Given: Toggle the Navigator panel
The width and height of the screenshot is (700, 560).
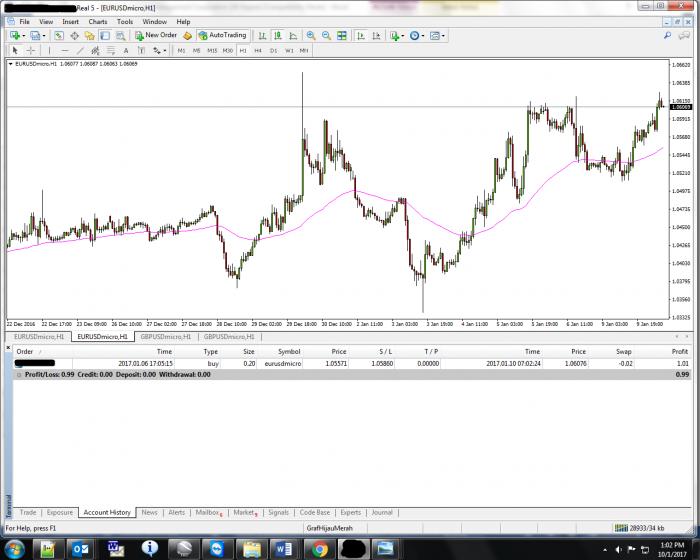Looking at the screenshot, I should point(90,36).
